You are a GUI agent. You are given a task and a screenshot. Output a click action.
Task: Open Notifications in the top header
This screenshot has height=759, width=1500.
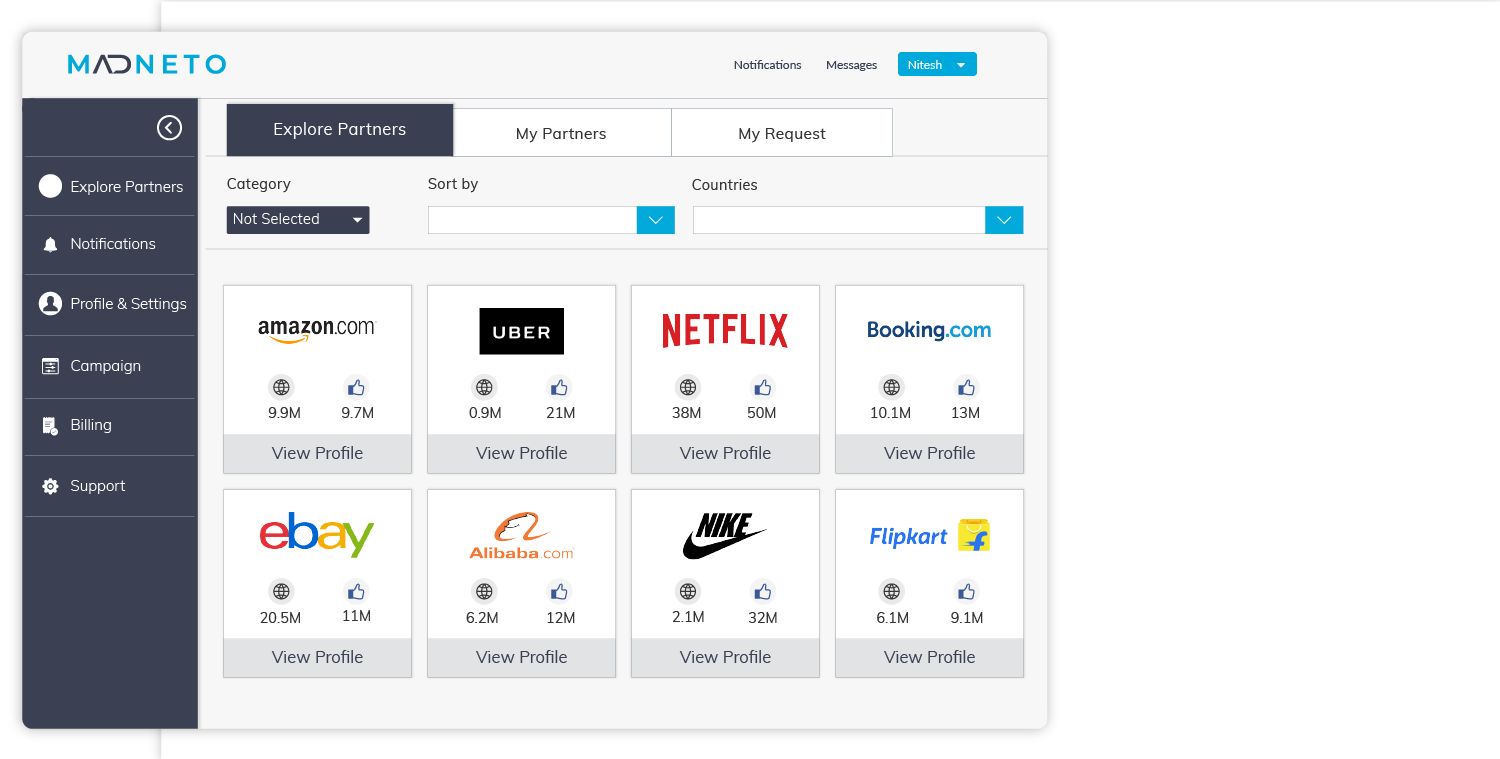pyautogui.click(x=767, y=65)
